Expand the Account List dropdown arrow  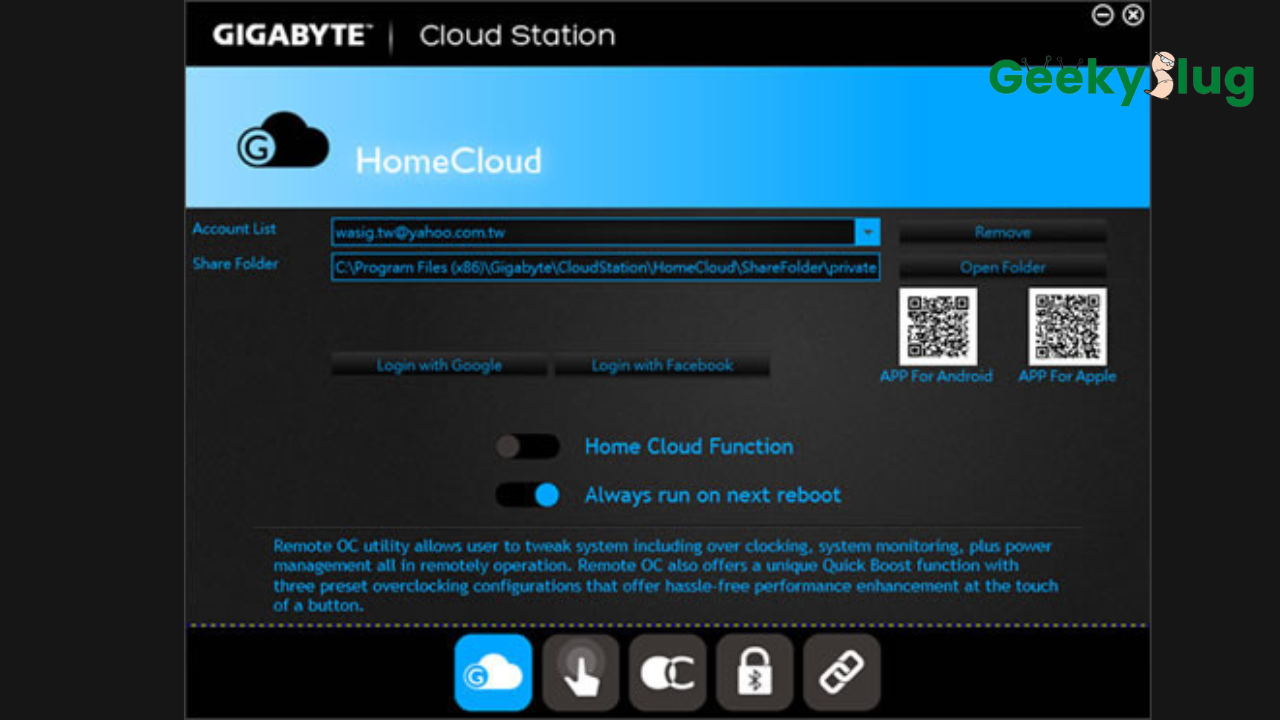coord(868,232)
